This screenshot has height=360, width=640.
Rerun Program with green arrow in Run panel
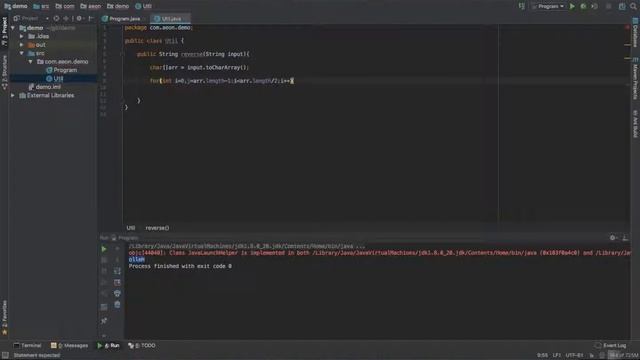click(x=104, y=249)
